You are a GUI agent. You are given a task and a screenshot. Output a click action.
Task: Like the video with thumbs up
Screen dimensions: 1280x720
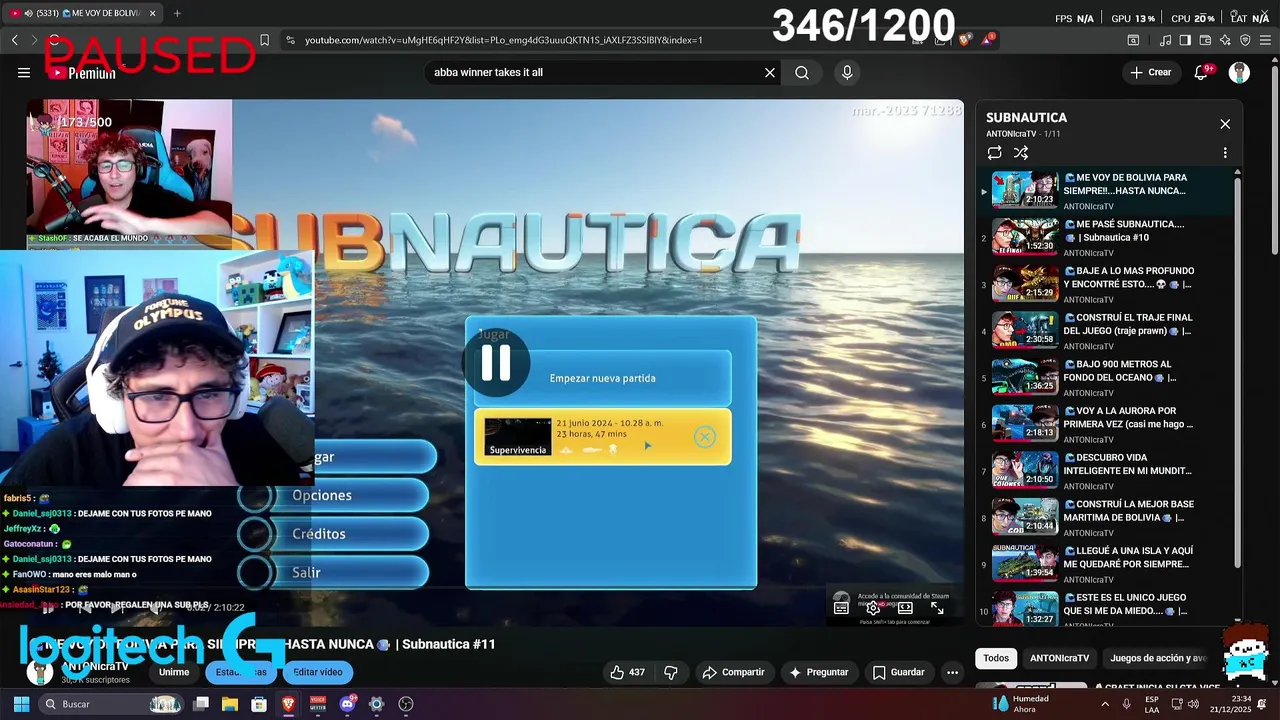coord(627,672)
